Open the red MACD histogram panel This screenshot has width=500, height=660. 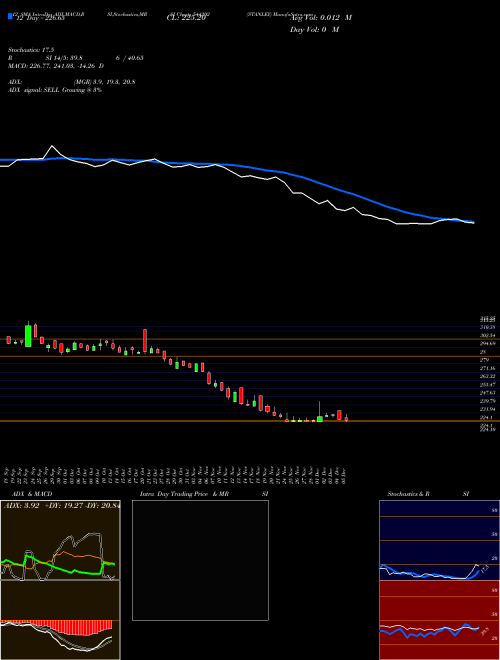60,620
